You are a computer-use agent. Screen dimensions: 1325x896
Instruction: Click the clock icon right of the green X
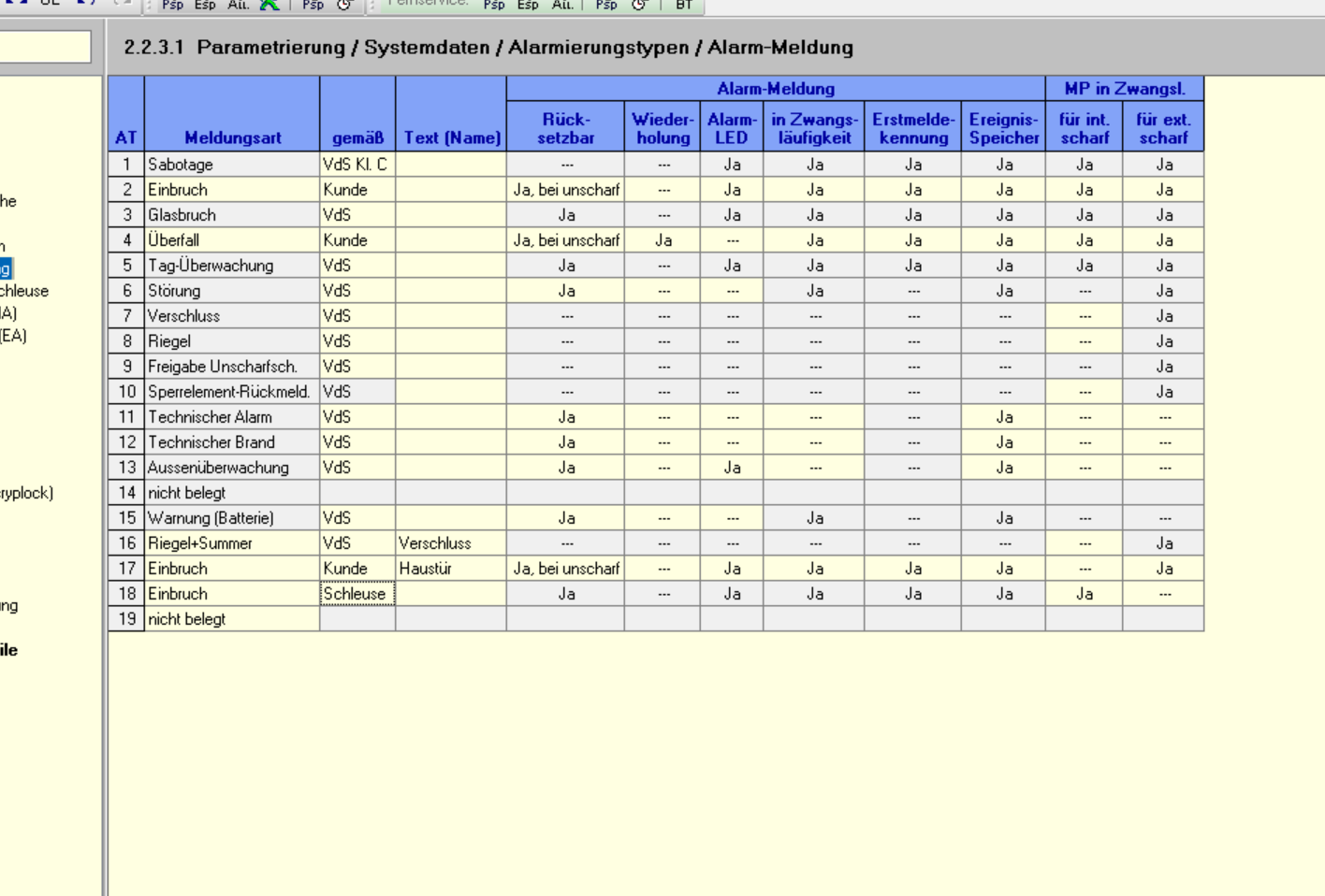[344, 6]
